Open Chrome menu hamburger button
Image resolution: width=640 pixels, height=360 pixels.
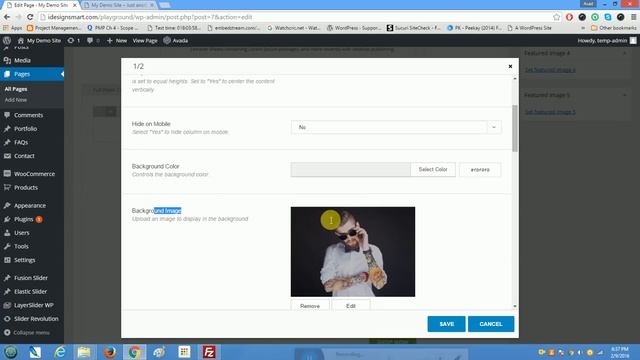point(633,17)
